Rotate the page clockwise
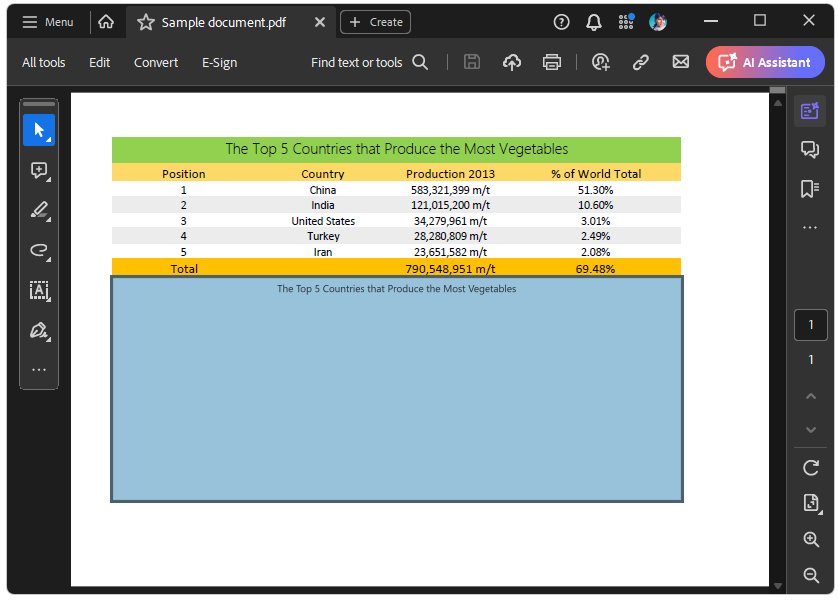The image size is (838, 600). [x=811, y=468]
